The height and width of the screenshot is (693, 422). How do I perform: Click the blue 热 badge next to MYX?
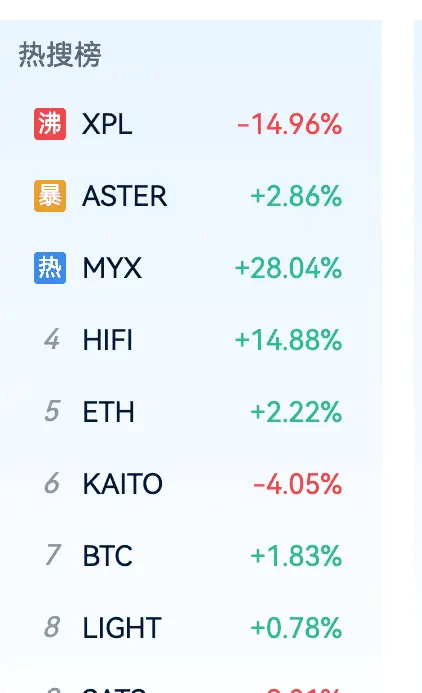(x=50, y=268)
